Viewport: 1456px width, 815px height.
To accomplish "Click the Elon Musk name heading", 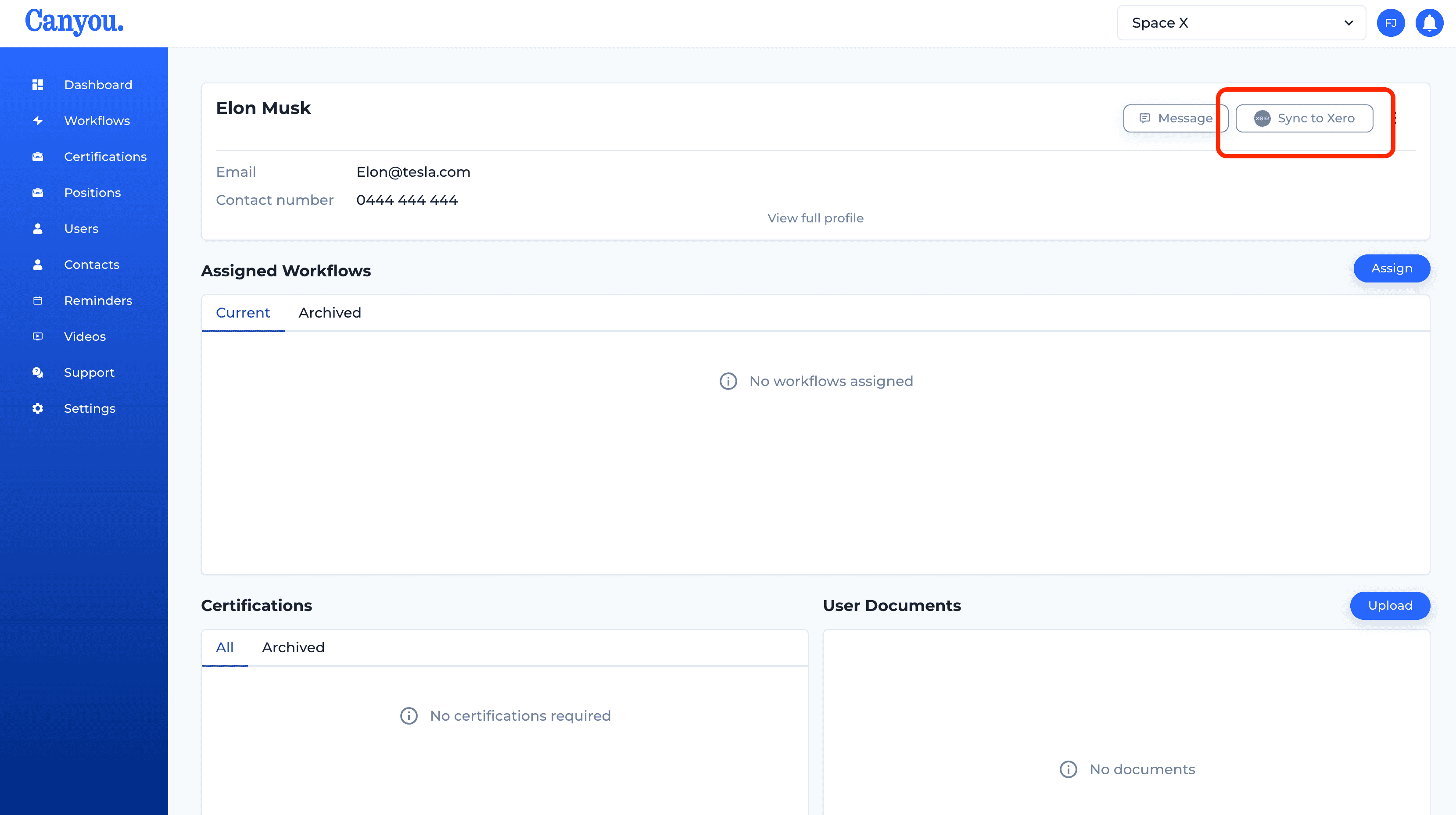I will (263, 108).
